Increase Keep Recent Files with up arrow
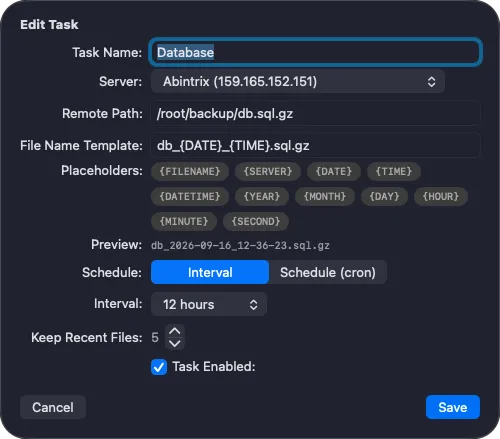This screenshot has height=439, width=500. tap(175, 331)
